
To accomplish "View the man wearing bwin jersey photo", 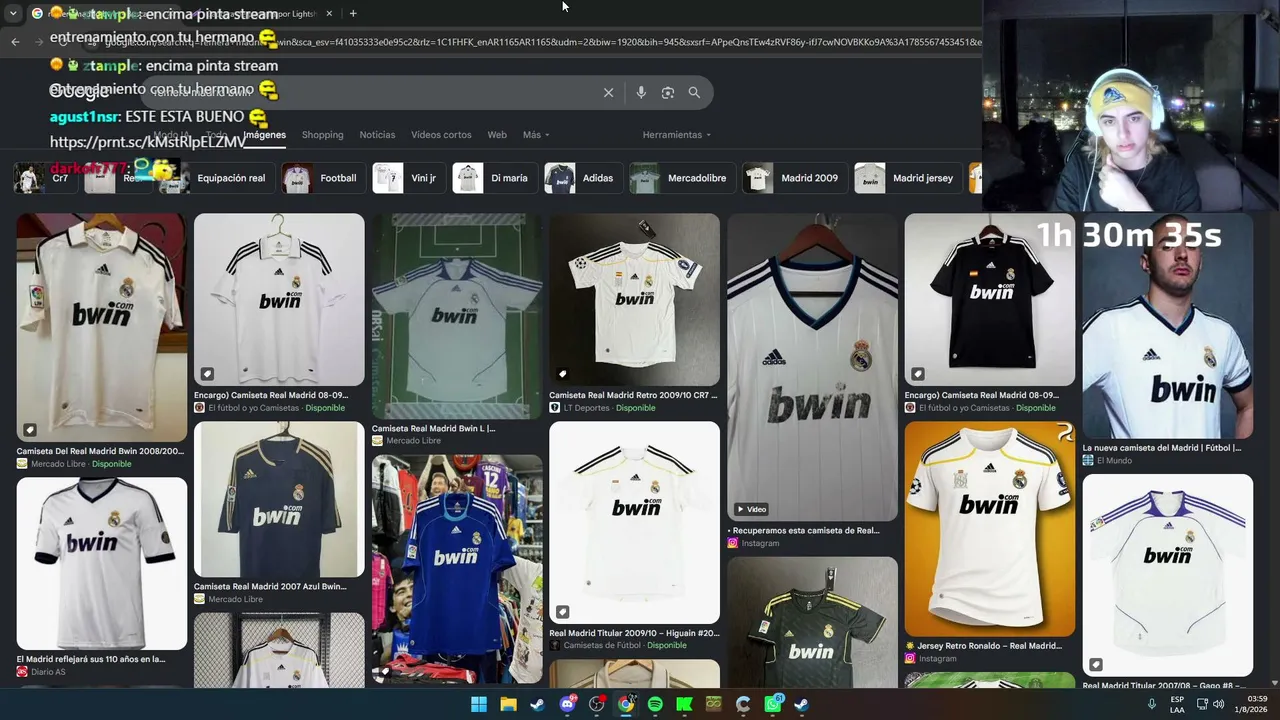I will pyautogui.click(x=1167, y=326).
